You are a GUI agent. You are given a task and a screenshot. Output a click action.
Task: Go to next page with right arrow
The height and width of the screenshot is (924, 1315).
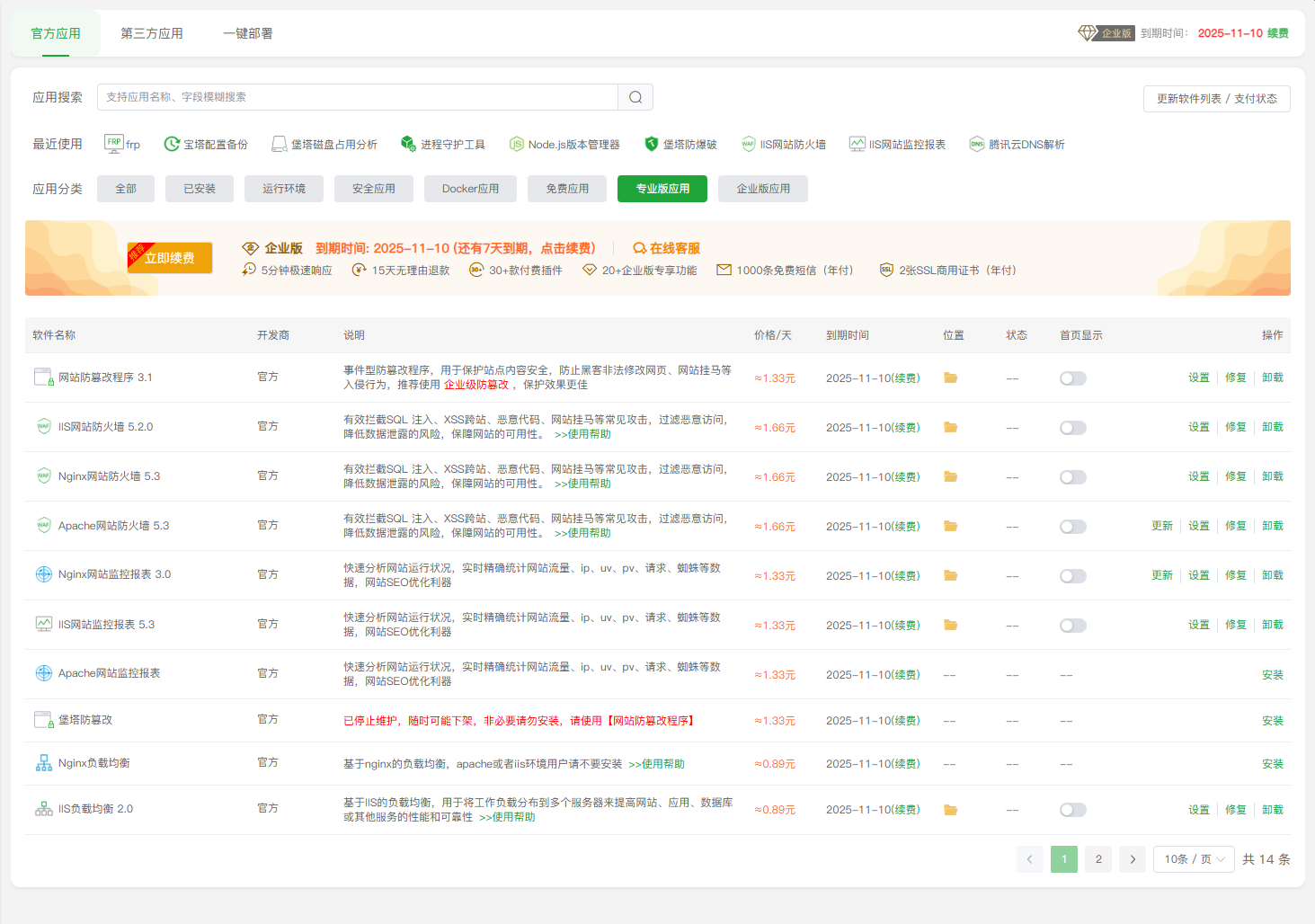coord(1132,858)
